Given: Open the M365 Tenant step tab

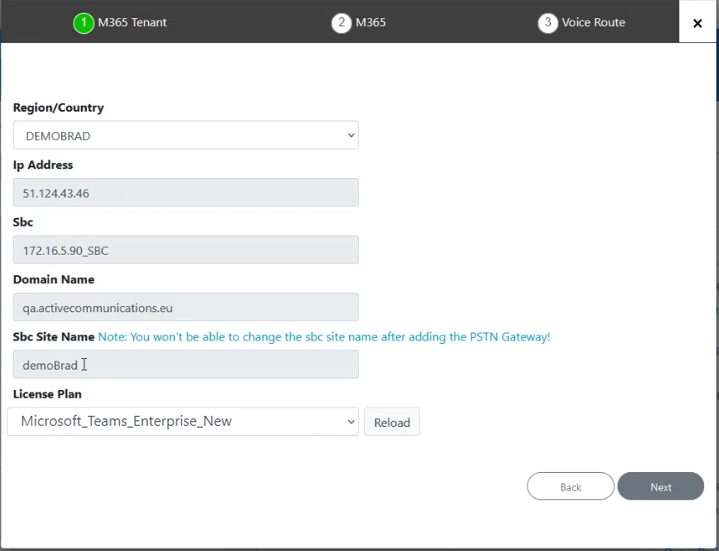Looking at the screenshot, I should [132, 22].
